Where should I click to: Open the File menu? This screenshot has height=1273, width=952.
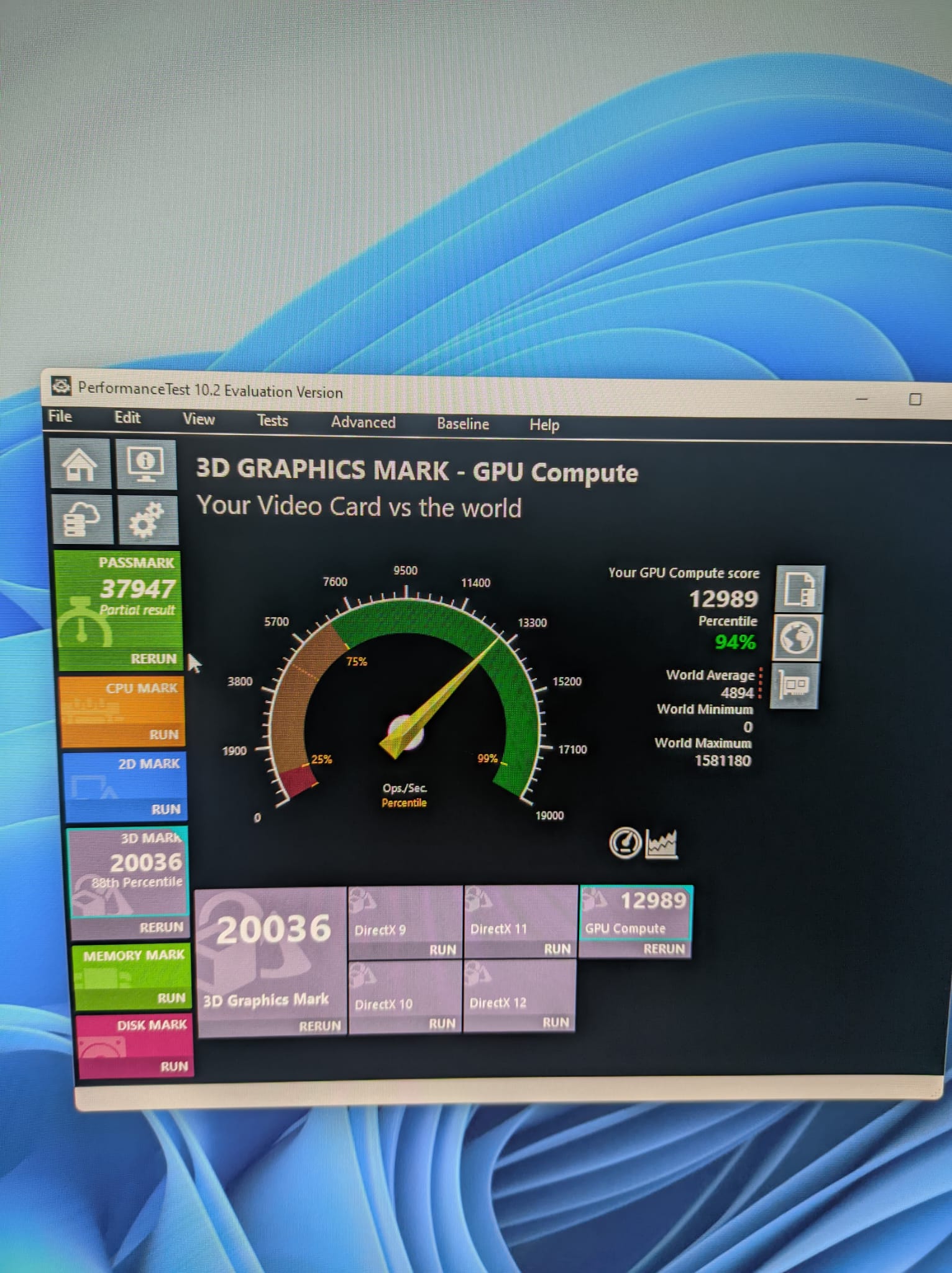pyautogui.click(x=60, y=416)
